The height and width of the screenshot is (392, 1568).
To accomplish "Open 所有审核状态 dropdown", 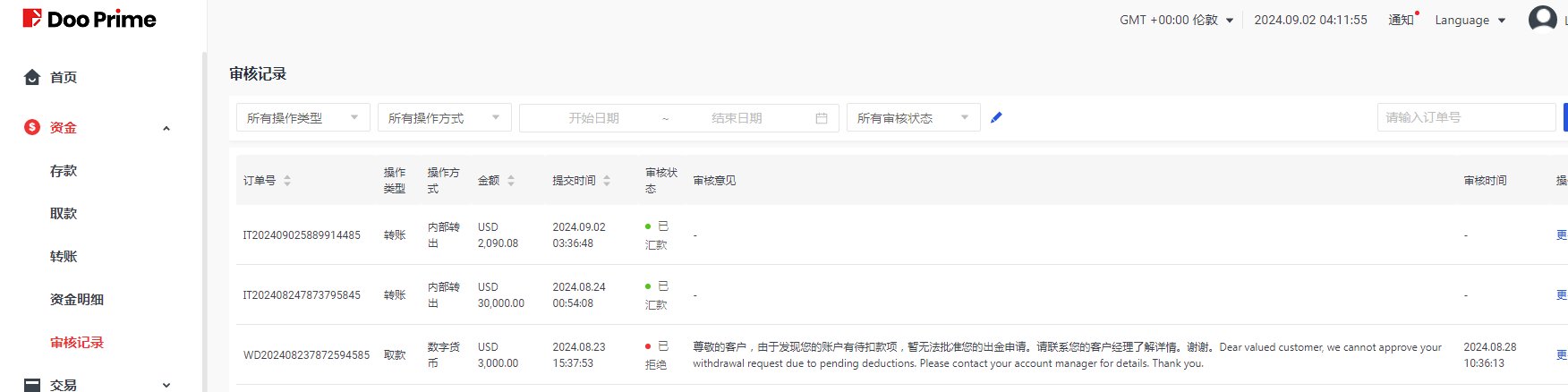I will [x=914, y=117].
